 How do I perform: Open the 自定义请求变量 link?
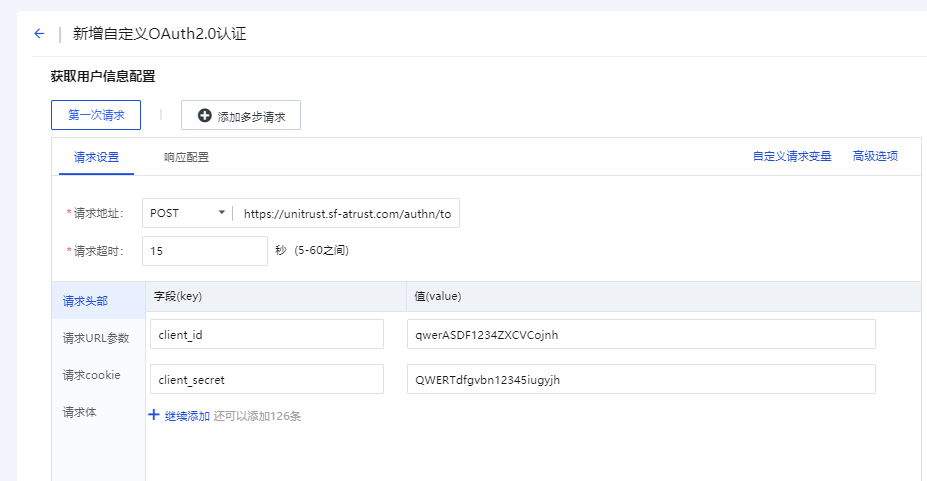[792, 156]
